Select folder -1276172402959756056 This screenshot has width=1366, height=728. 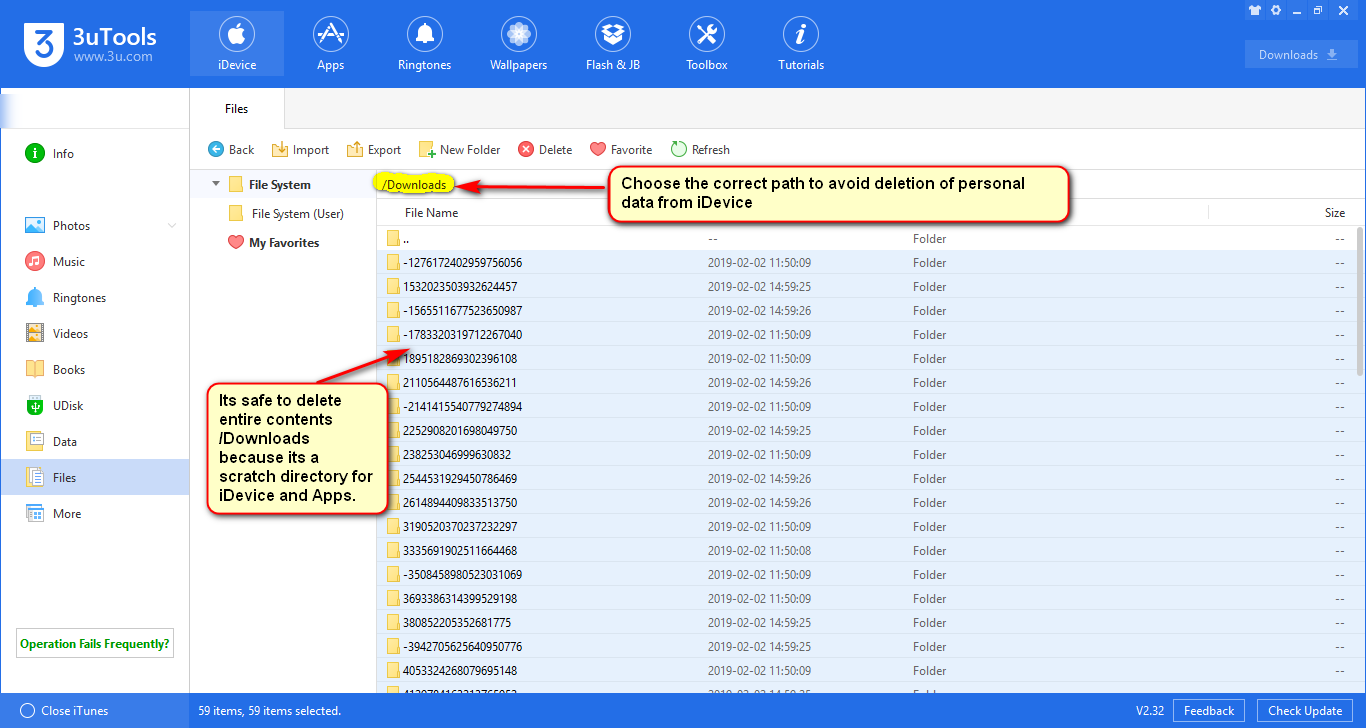click(866, 263)
